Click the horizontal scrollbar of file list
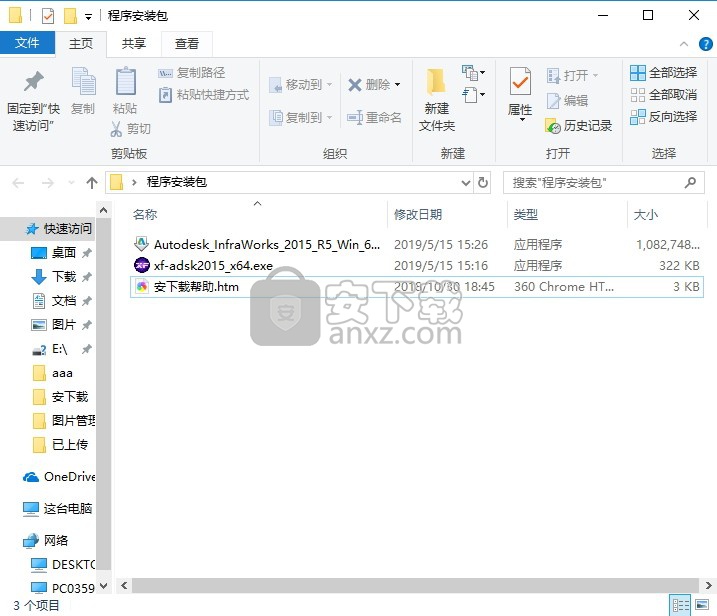Image resolution: width=717 pixels, height=616 pixels. pyautogui.click(x=415, y=585)
